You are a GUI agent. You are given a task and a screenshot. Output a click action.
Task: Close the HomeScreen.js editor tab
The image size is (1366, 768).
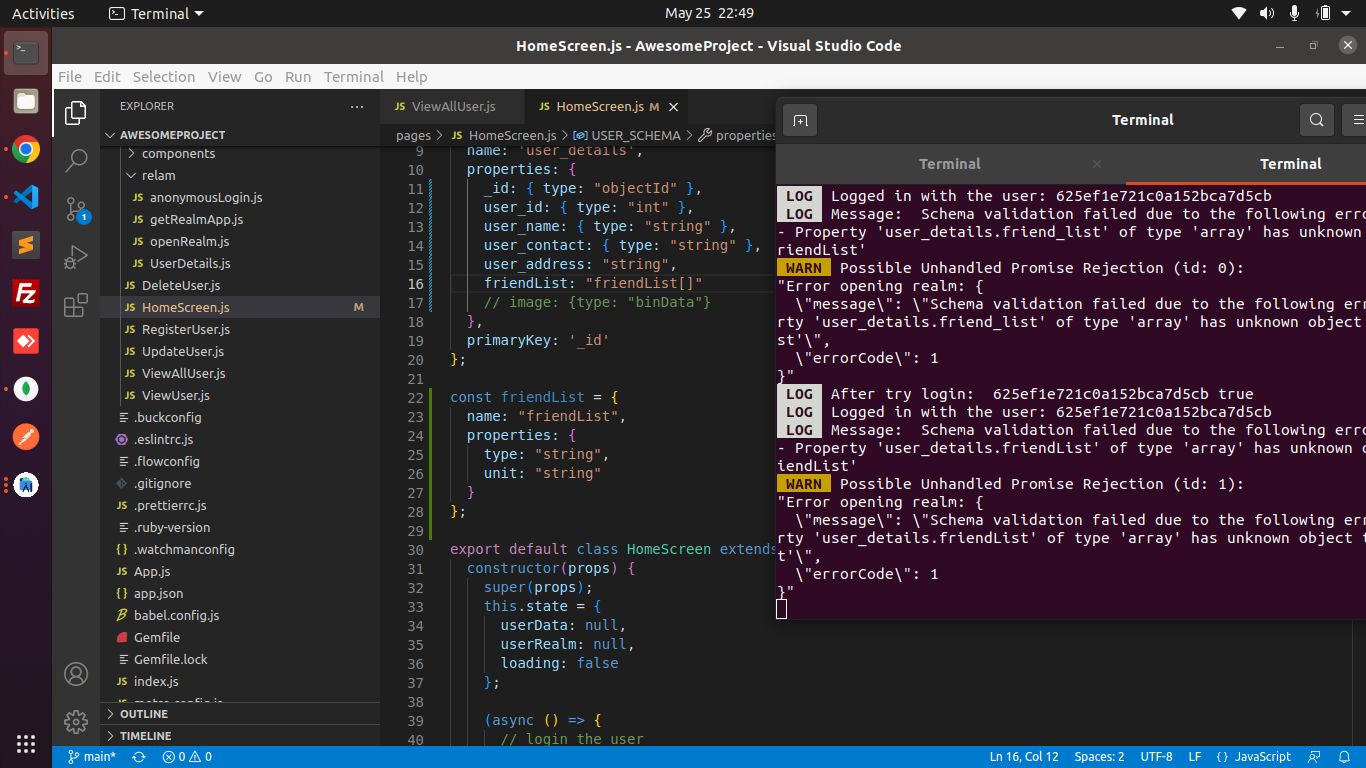coord(673,107)
